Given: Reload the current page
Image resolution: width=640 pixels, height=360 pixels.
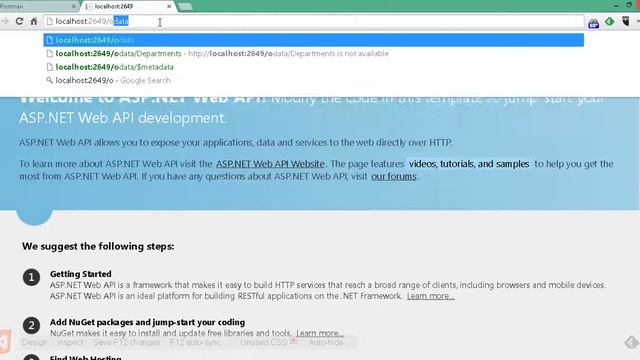Looking at the screenshot, I should [x=19, y=21].
